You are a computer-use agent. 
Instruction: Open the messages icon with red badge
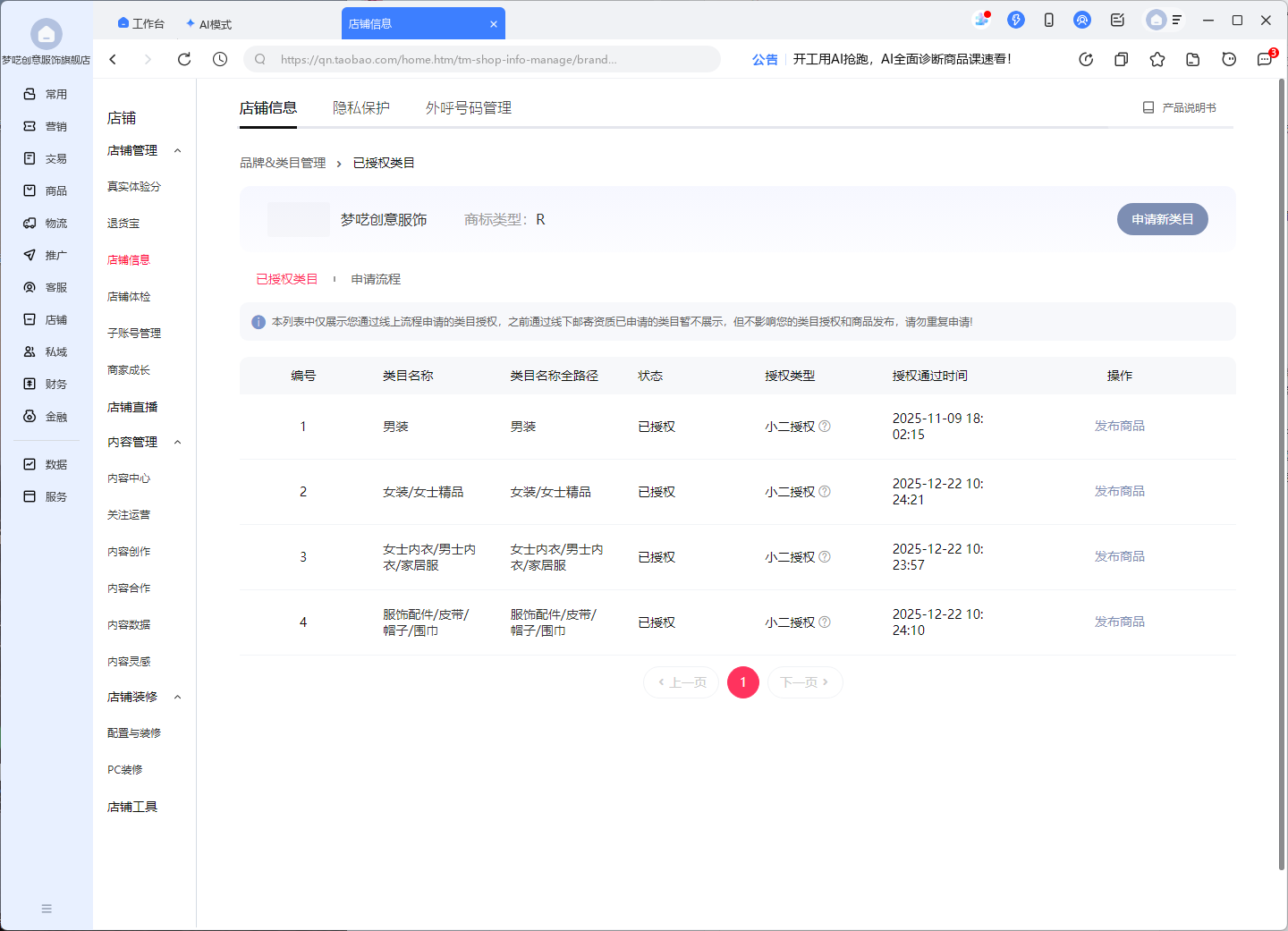(x=1265, y=59)
